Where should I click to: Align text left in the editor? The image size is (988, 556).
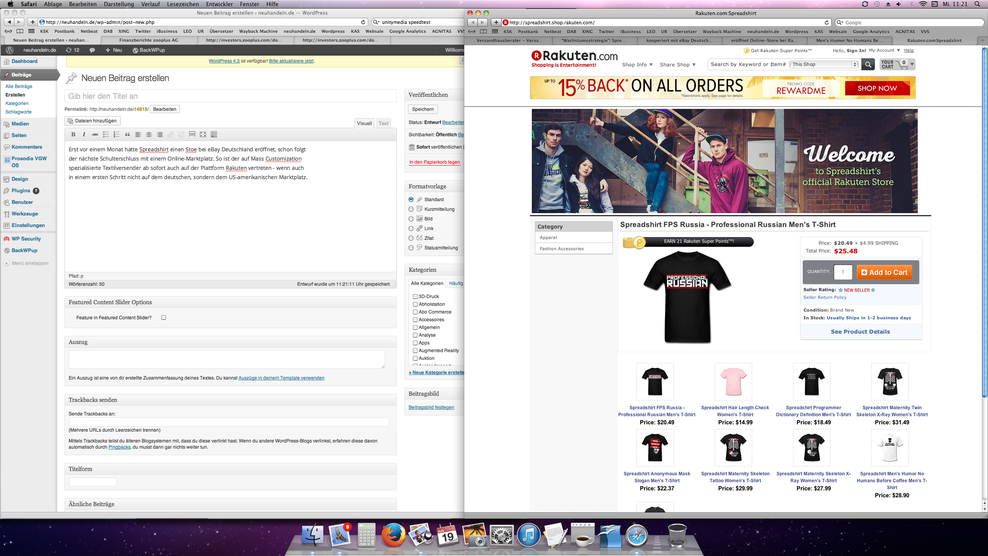coord(138,134)
